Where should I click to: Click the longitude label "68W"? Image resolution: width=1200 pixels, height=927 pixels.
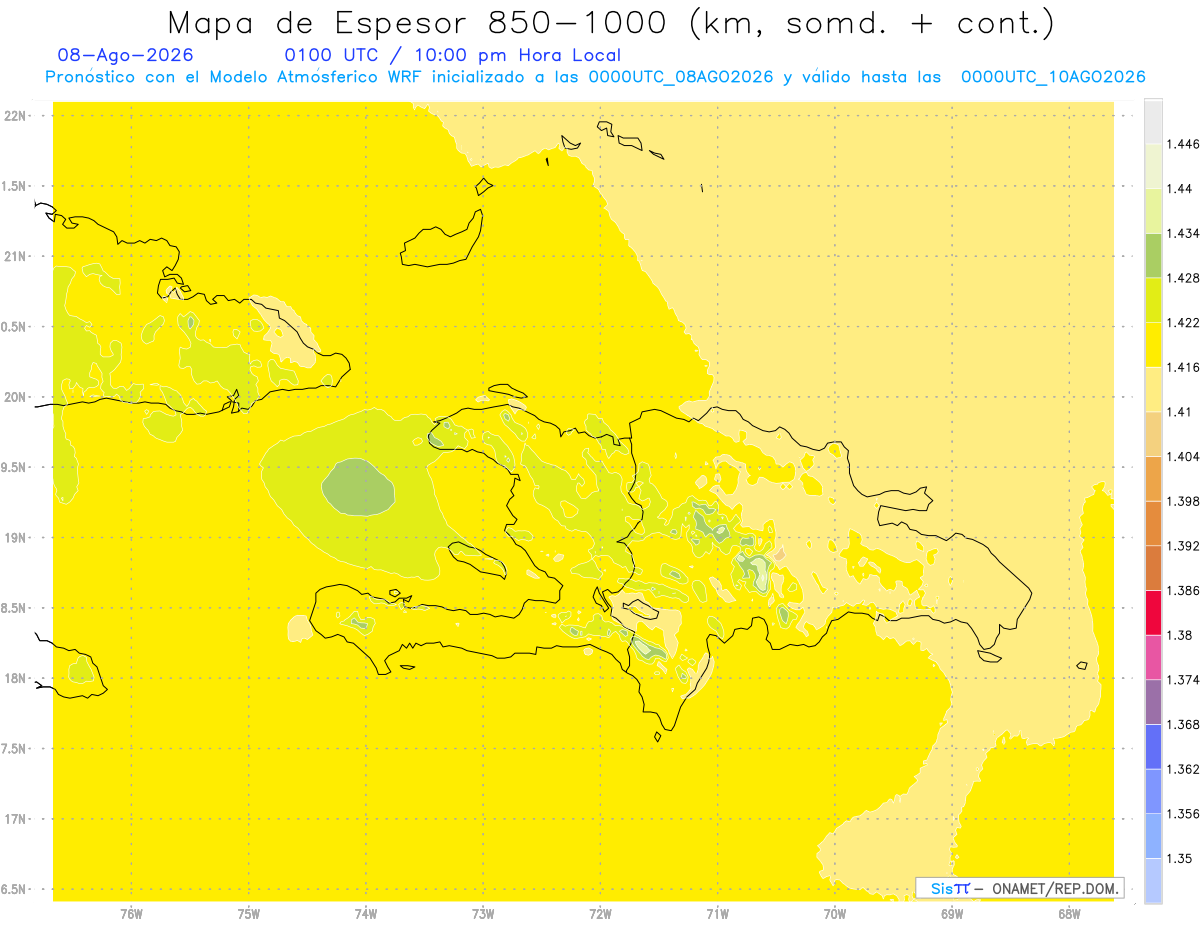[1069, 915]
